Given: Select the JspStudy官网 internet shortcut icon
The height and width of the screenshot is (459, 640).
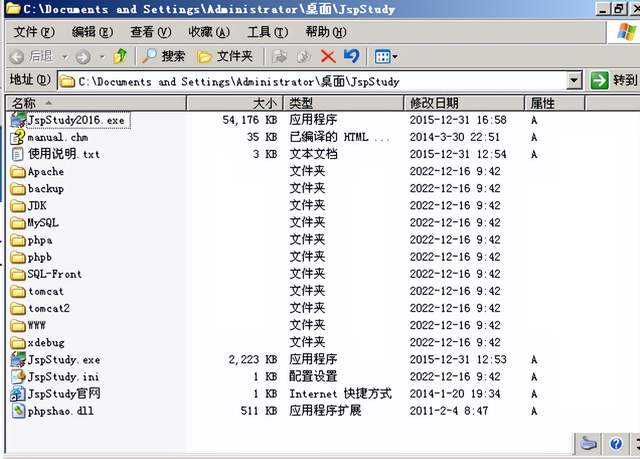Looking at the screenshot, I should click(18, 394).
